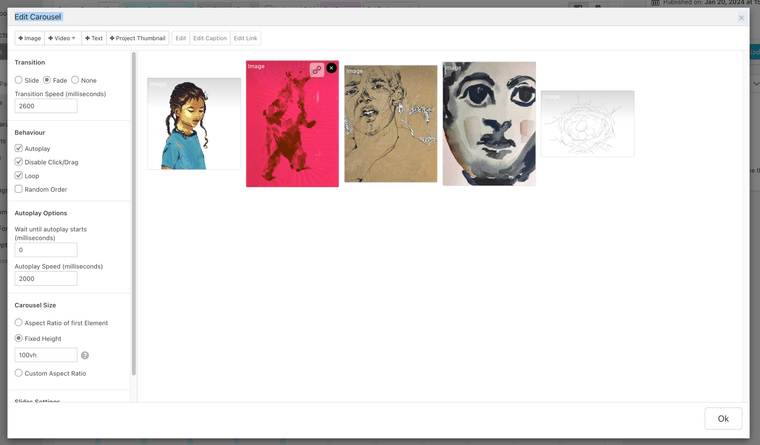760x445 pixels.
Task: Add a Project Thumbnail slide
Action: [137, 38]
